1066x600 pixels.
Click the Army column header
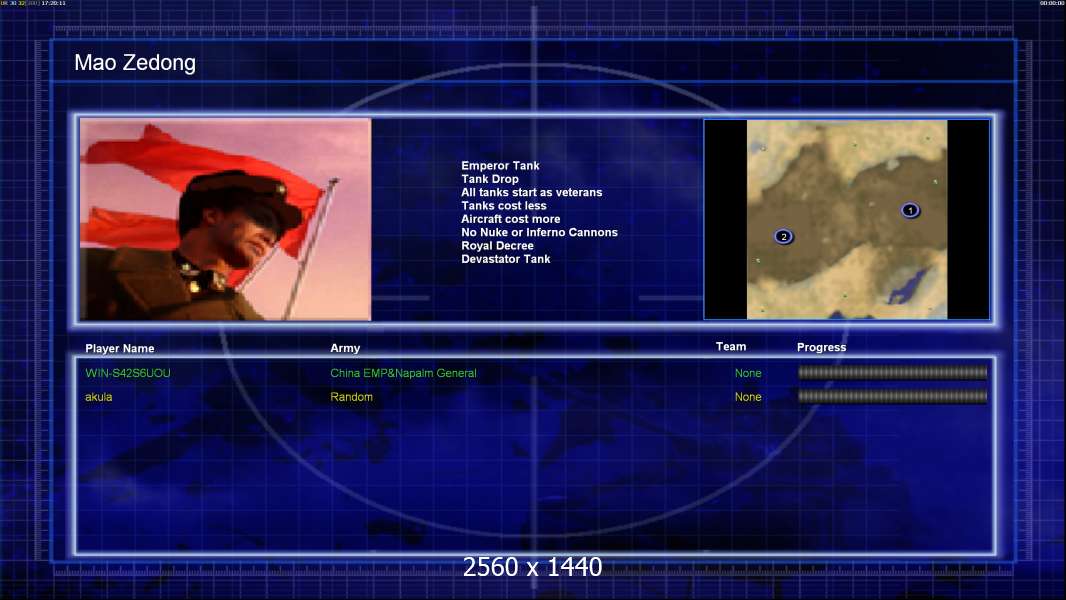tap(345, 348)
